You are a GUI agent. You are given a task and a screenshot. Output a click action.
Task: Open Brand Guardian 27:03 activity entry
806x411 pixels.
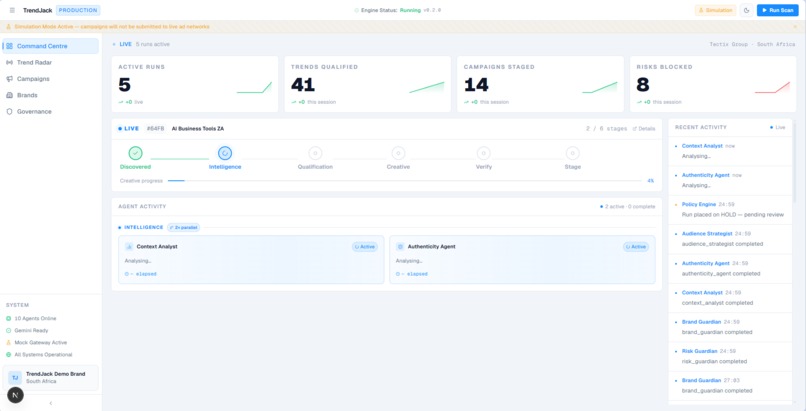(730, 386)
